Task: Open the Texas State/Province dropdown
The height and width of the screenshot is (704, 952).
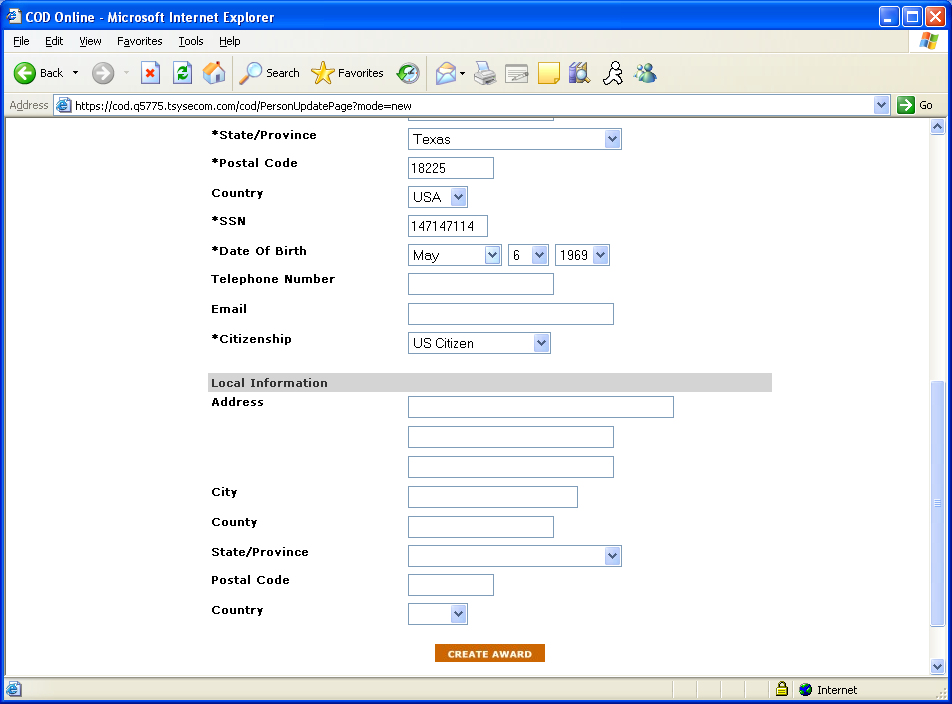Action: point(612,139)
